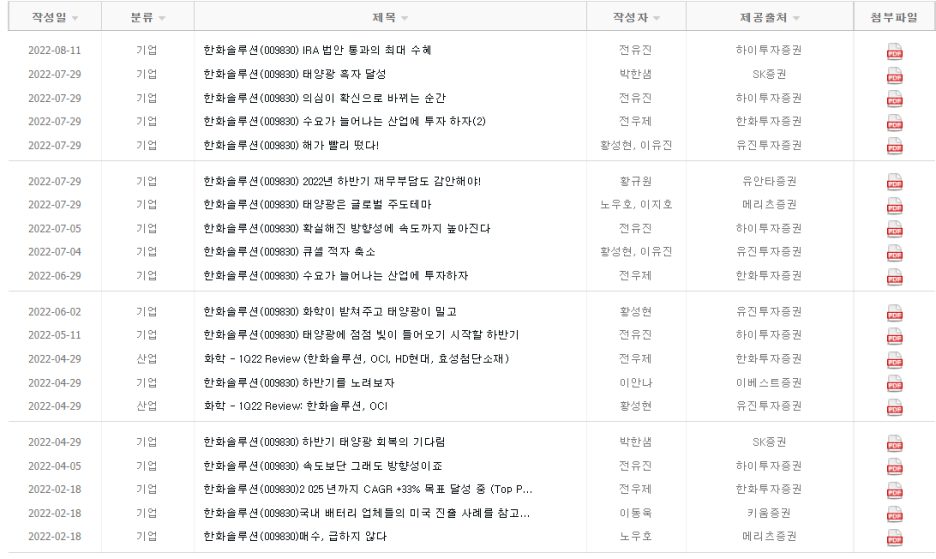Open PDF attachment for '매수, 급하지 않다'

coord(894,538)
